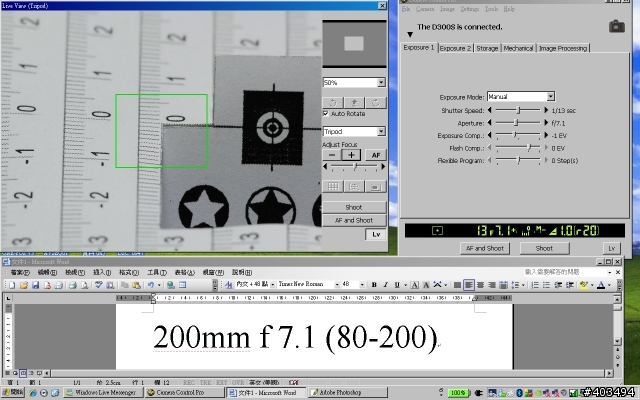Apply bold formatting in Word

pos(374,285)
